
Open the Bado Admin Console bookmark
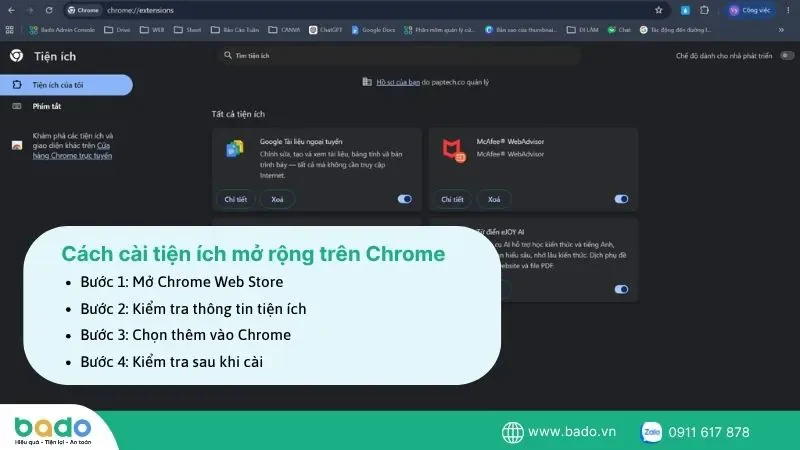coord(62,30)
